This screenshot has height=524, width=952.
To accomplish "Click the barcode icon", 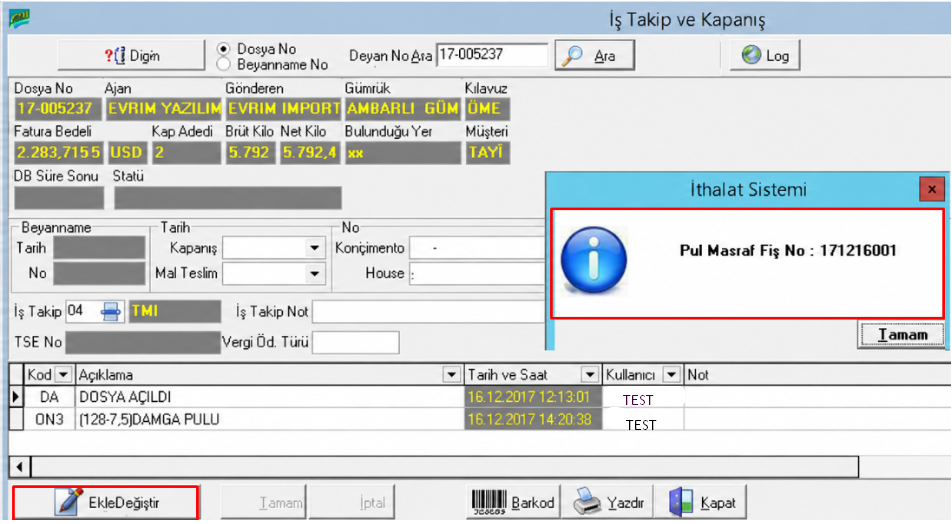I will point(489,503).
